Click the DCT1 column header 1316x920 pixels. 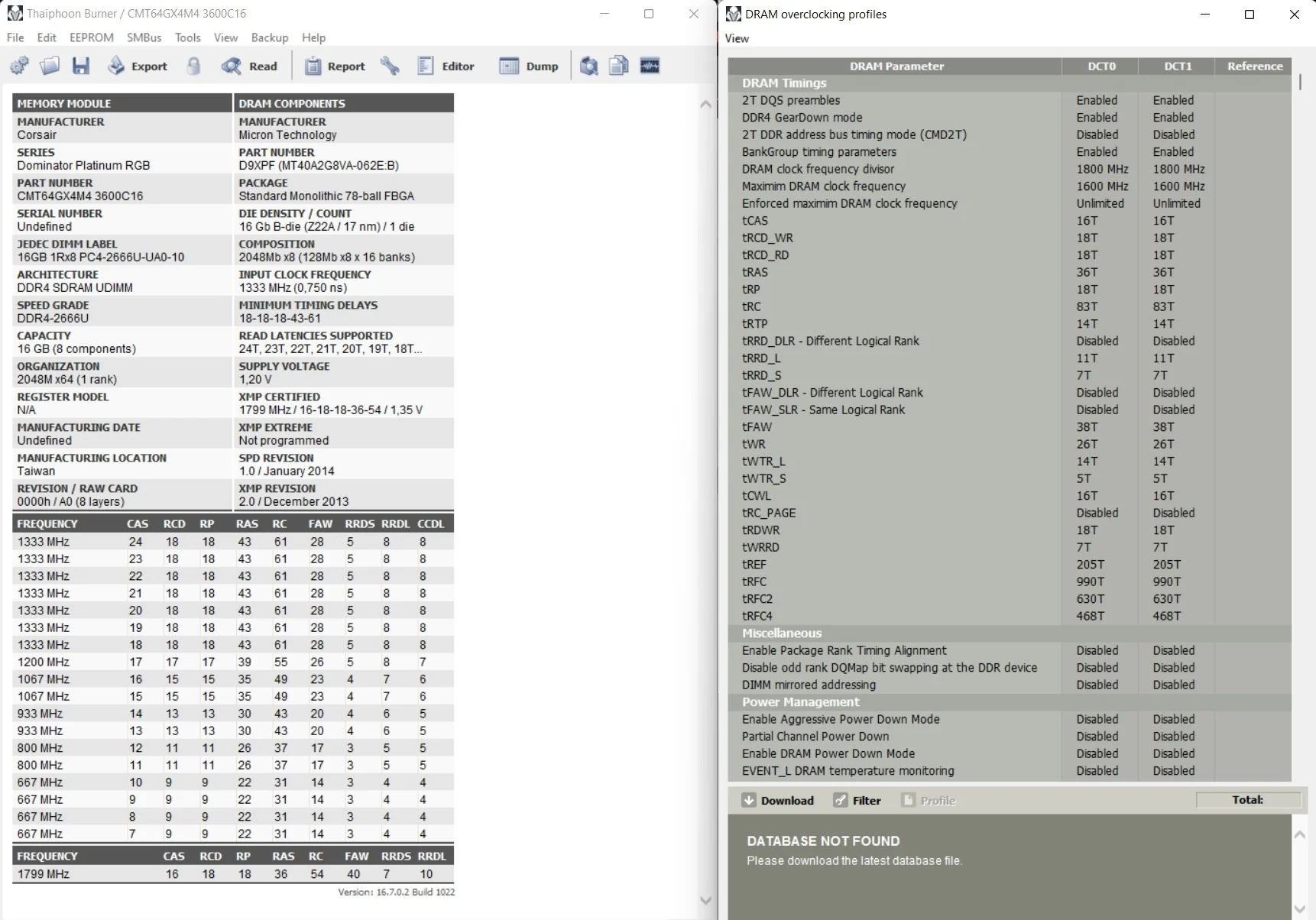coord(1177,66)
